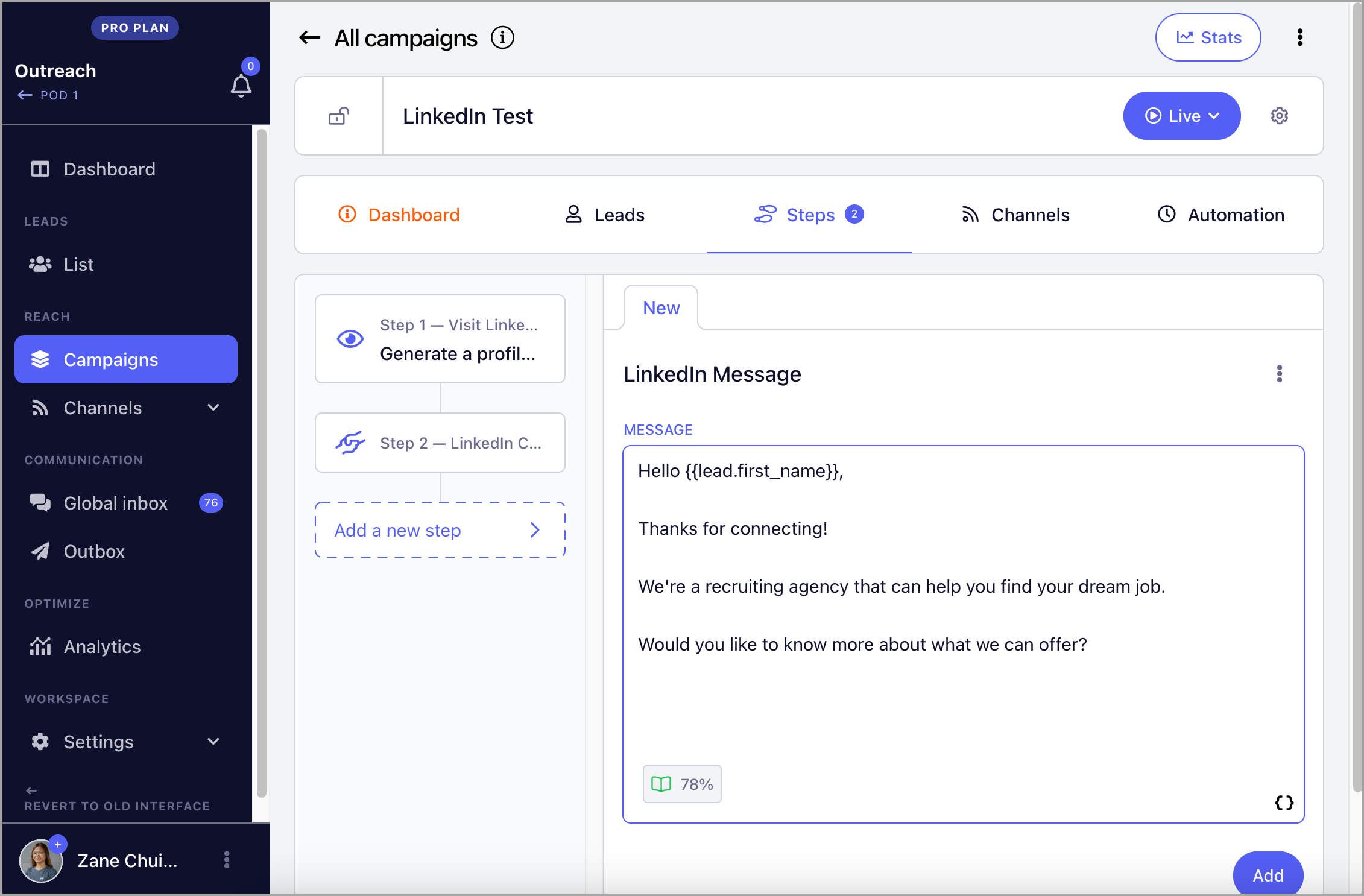Open the All campaigns info icon
Screen dimensions: 1364x896
502,38
